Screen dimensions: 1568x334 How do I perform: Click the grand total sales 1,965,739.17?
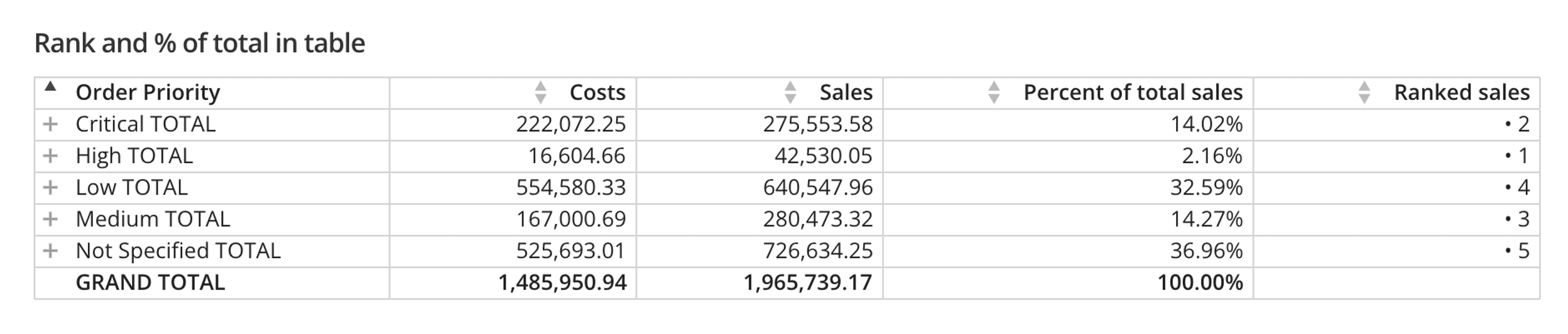click(x=808, y=283)
